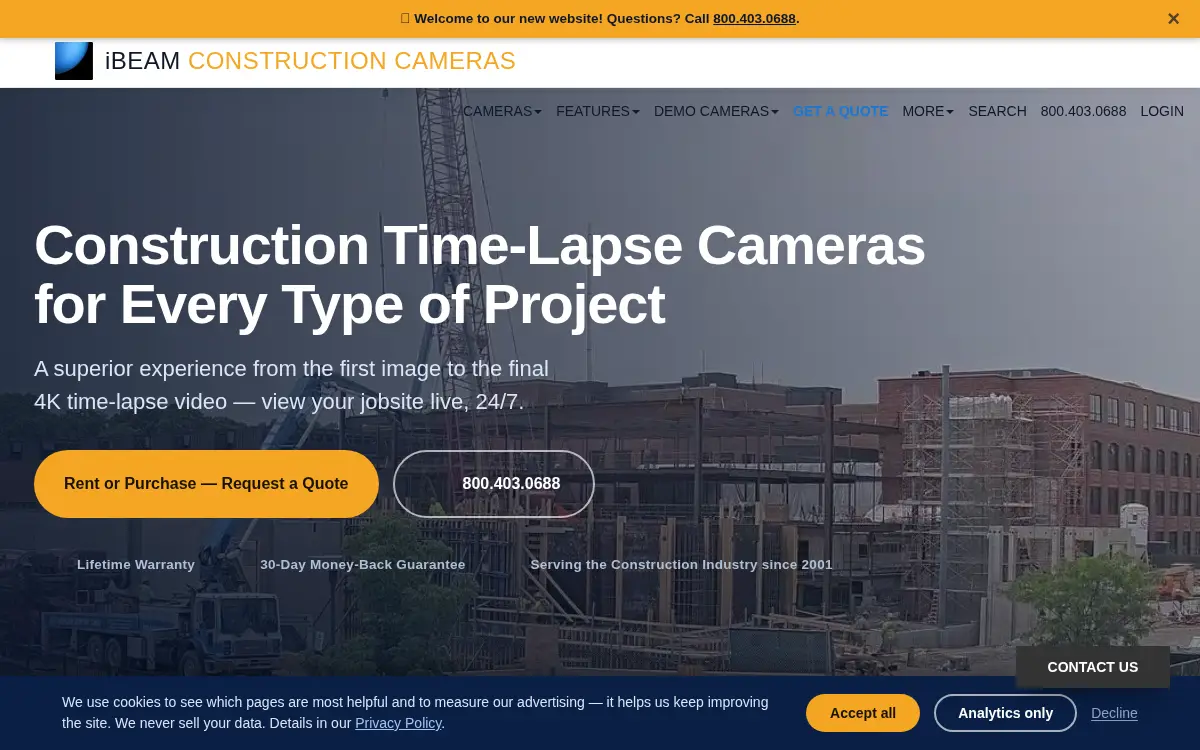Click Serving the Construction Industry since 2001

point(681,565)
